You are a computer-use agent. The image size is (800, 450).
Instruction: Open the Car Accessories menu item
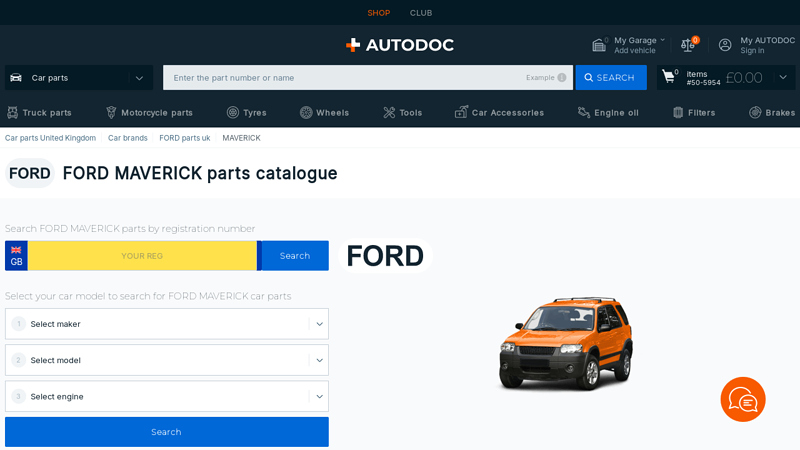(x=499, y=112)
